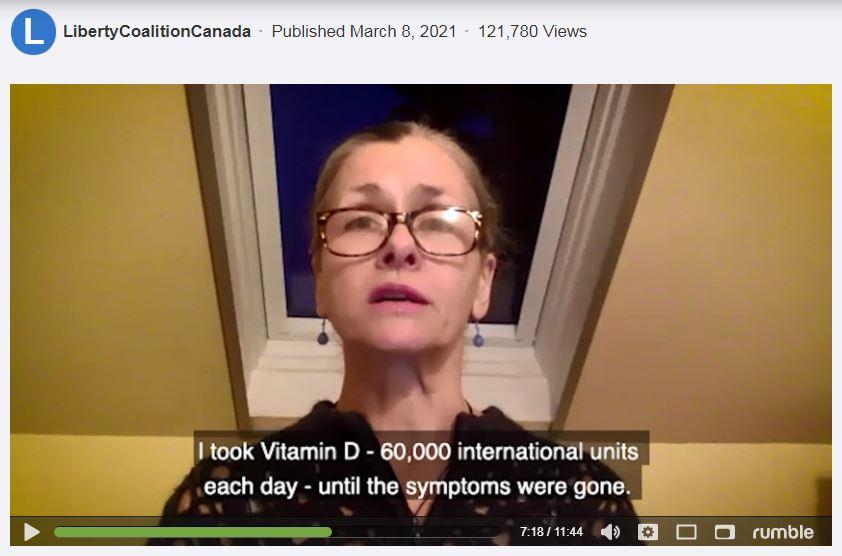
Task: Click the 7:18 / 11:44 time display
Action: coord(551,532)
